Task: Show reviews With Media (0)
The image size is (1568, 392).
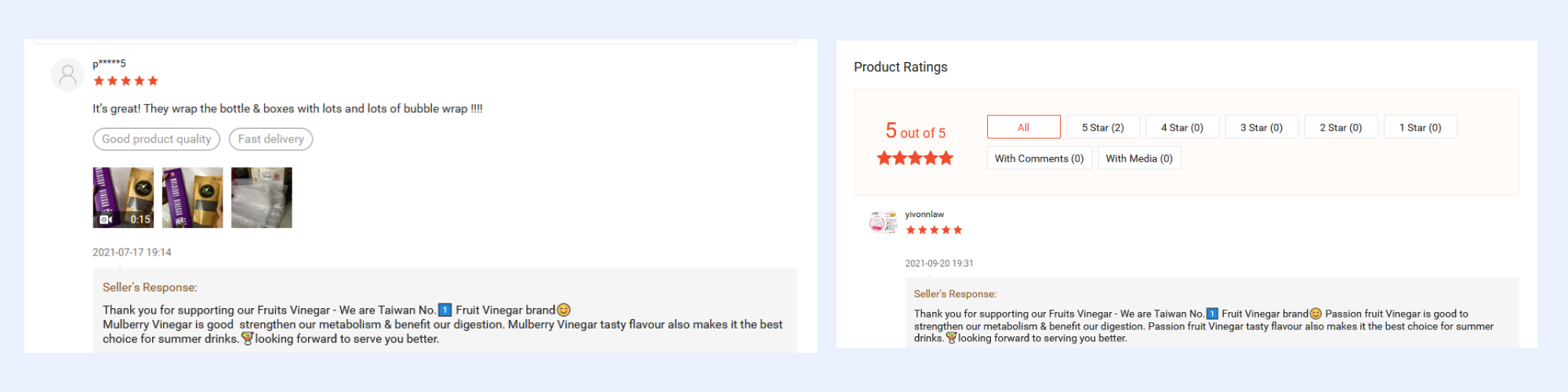Action: tap(1138, 158)
